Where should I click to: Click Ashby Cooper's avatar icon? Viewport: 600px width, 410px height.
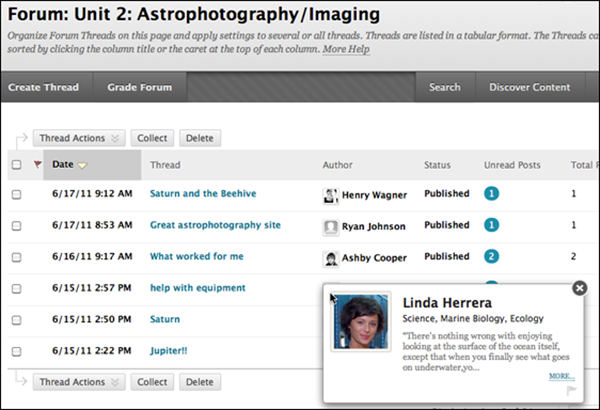point(330,258)
